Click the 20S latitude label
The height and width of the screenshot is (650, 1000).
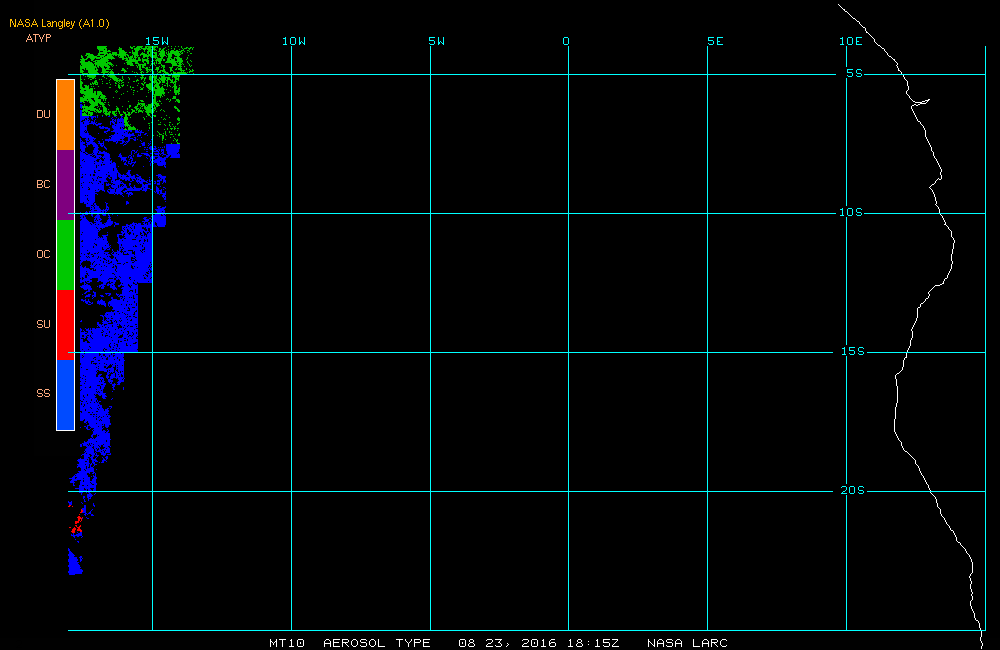coord(853,491)
